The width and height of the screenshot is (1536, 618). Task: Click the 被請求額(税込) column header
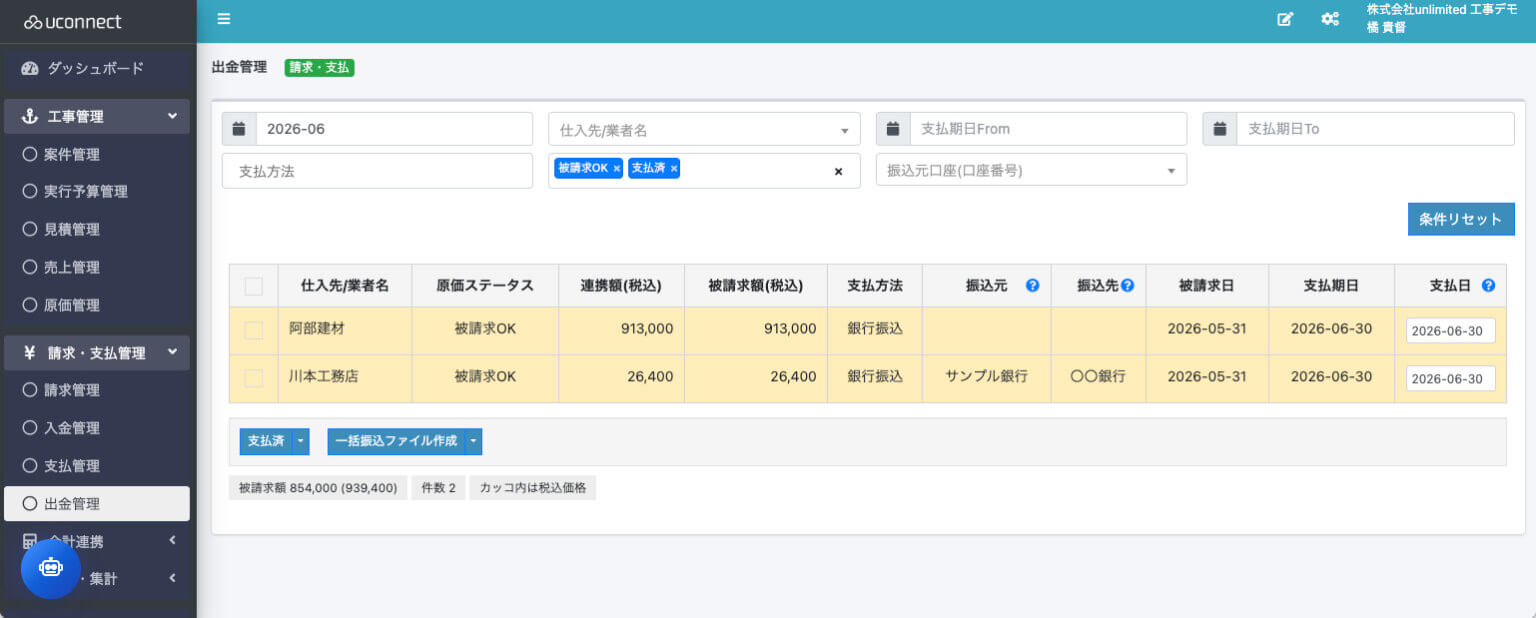point(756,286)
